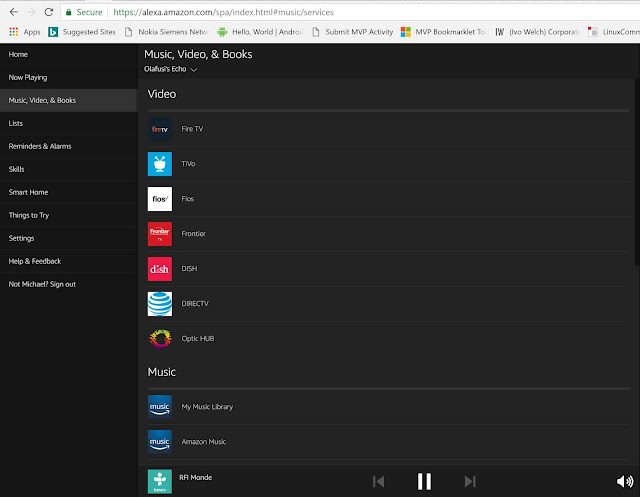Open Settings in the sidebar
This screenshot has width=640, height=497.
click(69, 238)
